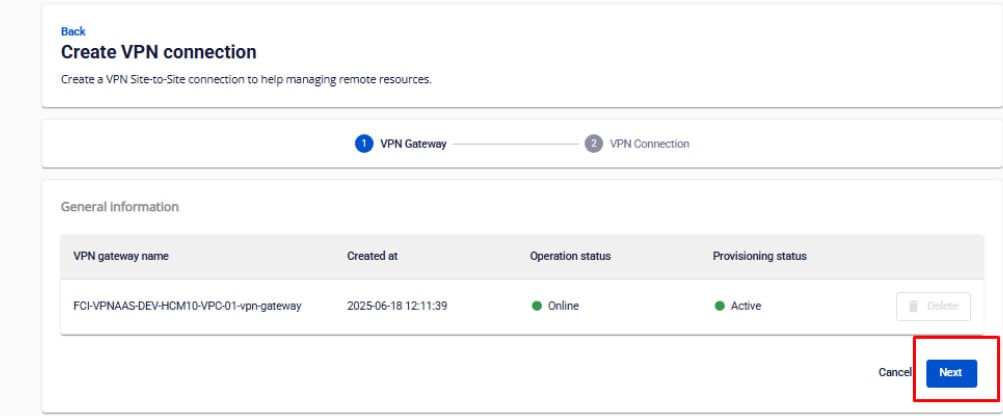Image resolution: width=1003 pixels, height=416 pixels.
Task: Click the VPN gateway name column header
Action: 121,256
